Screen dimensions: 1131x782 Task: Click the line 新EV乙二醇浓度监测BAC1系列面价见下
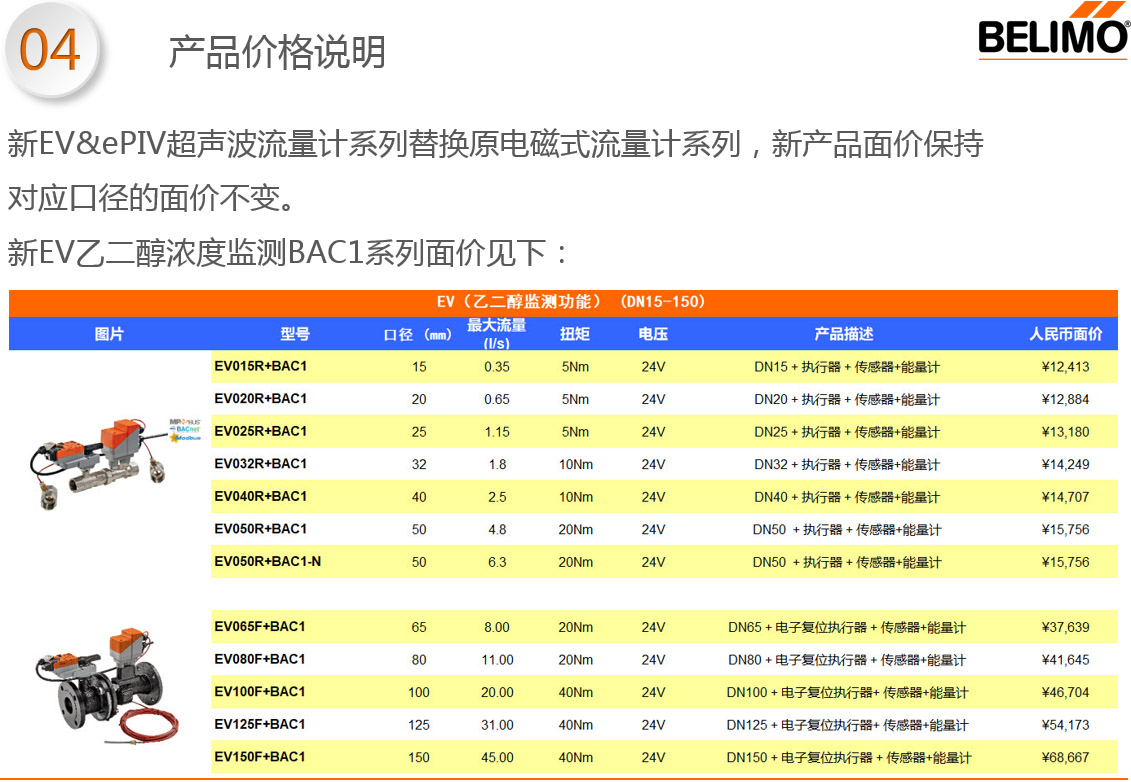[x=288, y=252]
